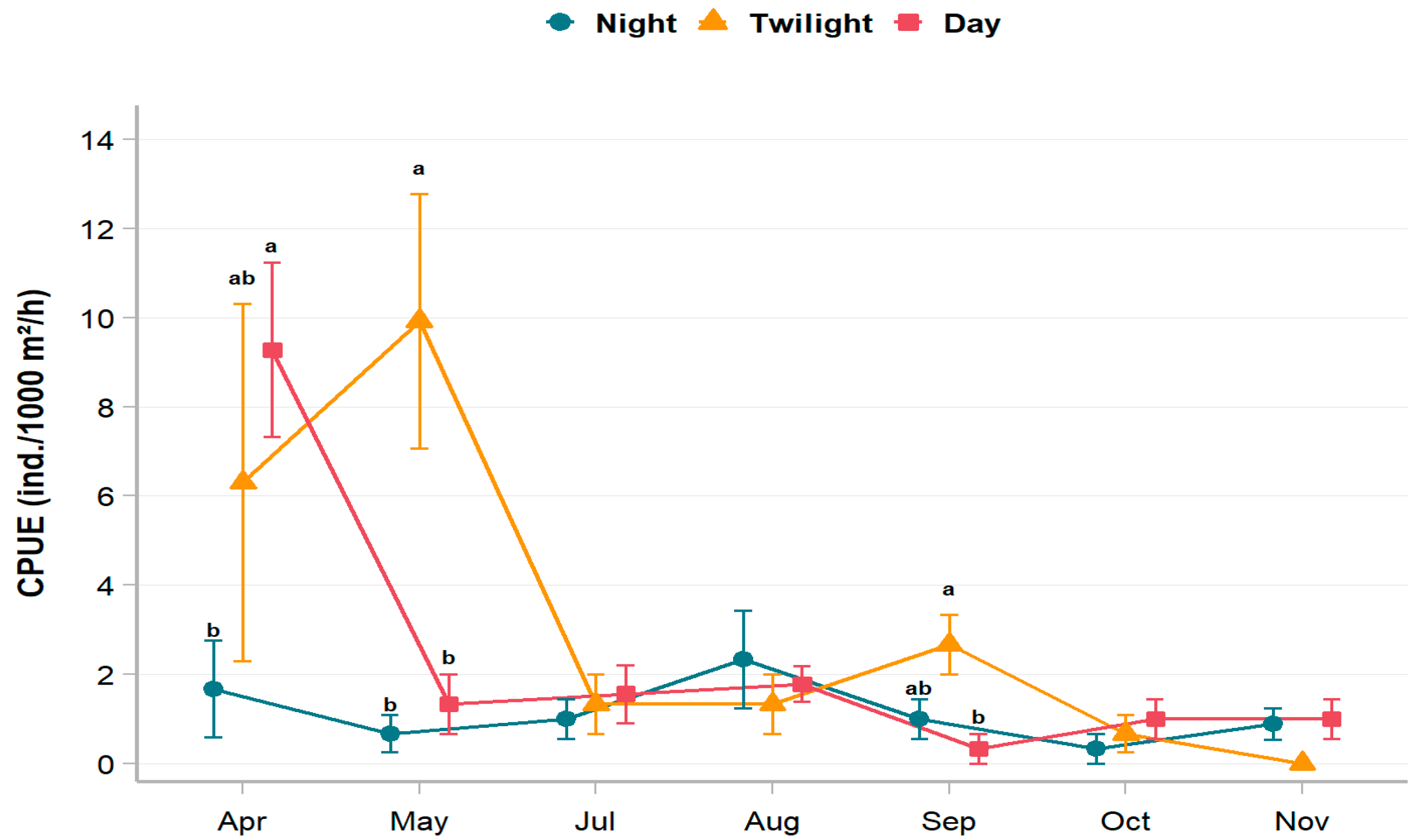Click the Night circle marker for April

coord(214,689)
